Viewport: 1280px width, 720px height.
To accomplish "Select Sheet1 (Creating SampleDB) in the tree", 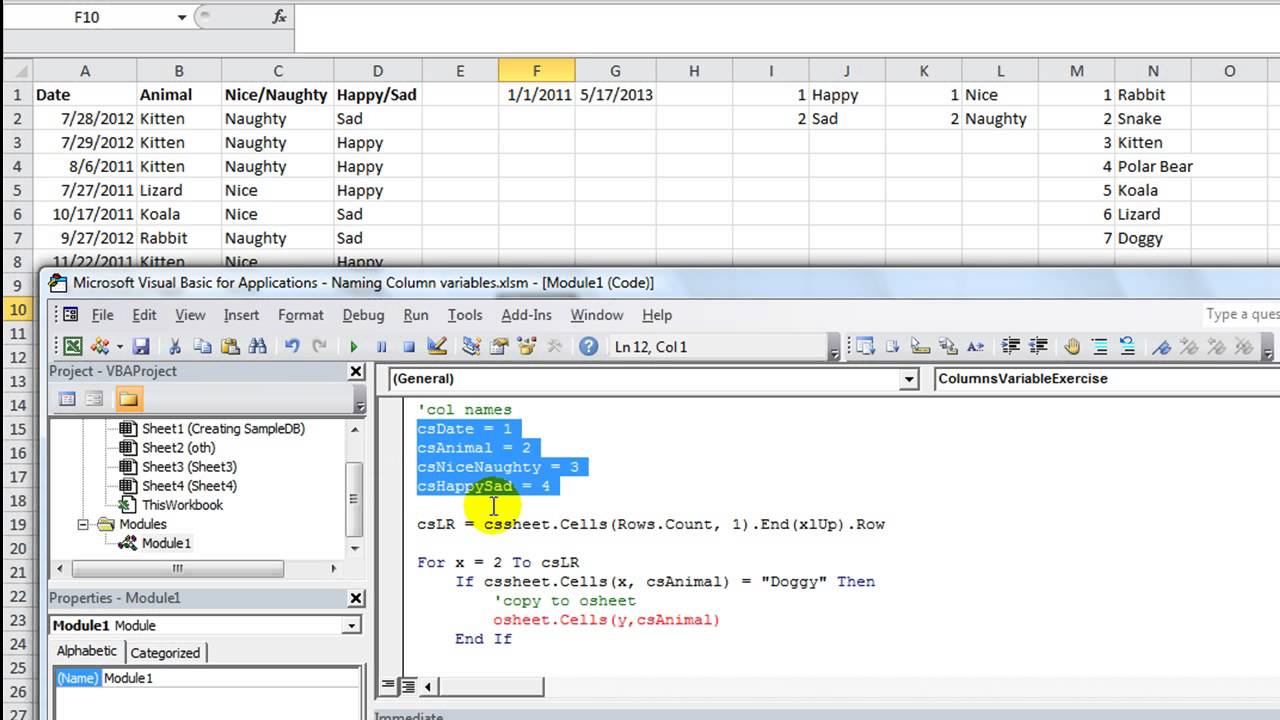I will click(x=223, y=428).
